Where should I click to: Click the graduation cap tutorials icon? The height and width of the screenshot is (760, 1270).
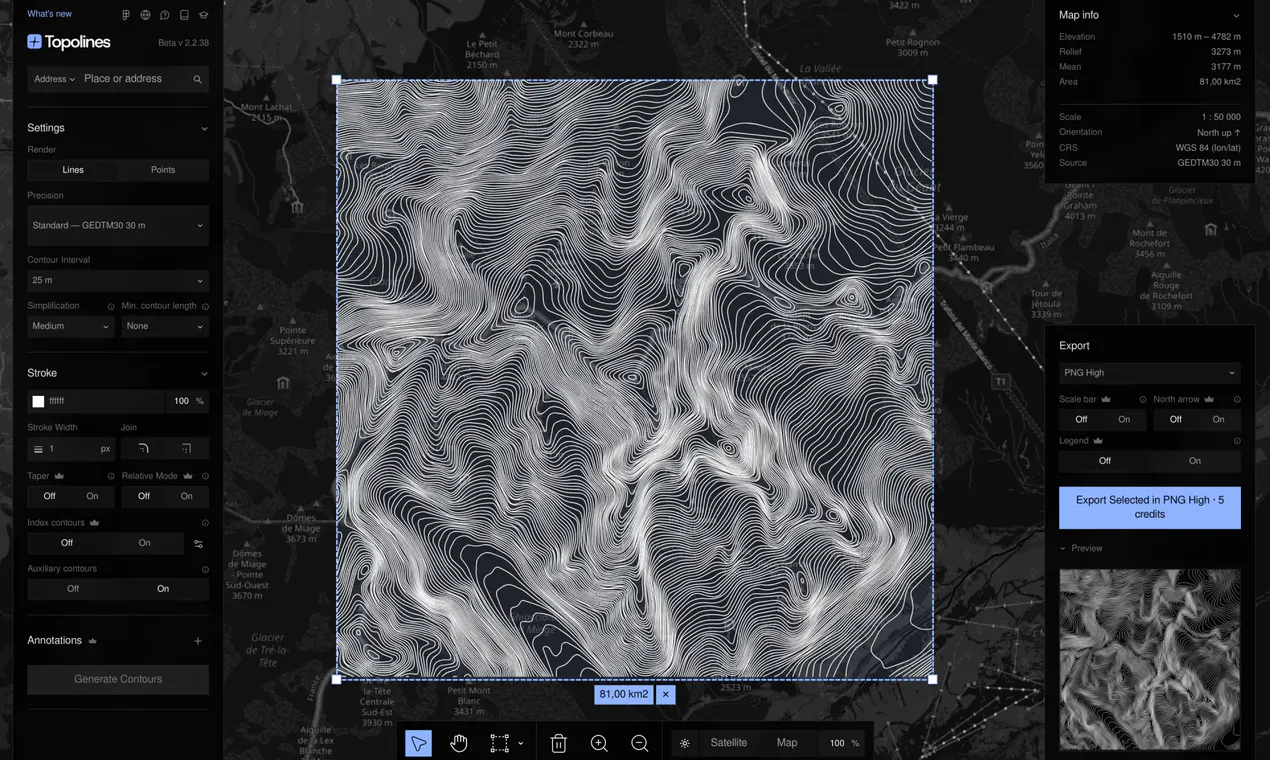(204, 15)
